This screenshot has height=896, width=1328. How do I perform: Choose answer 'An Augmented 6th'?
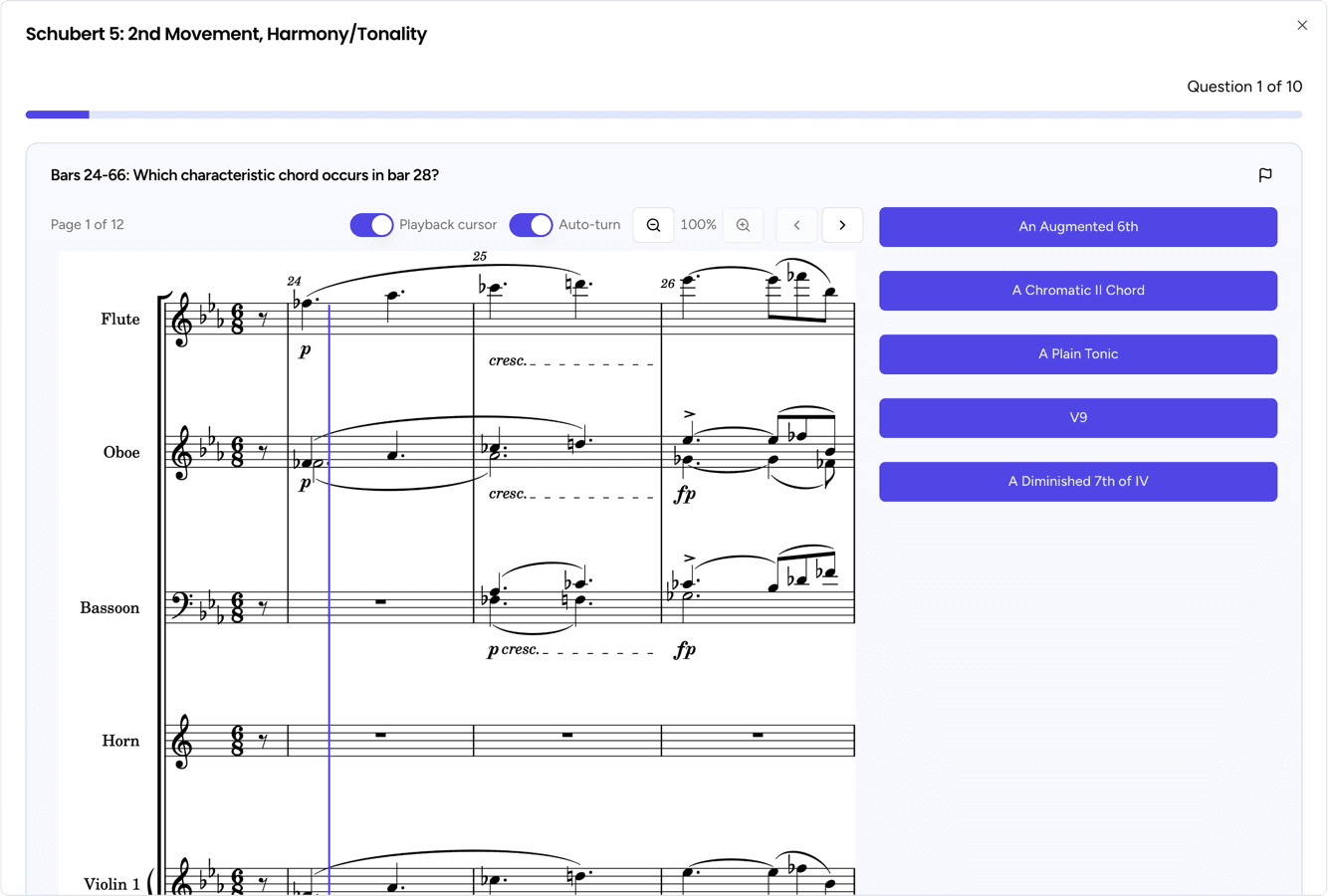pos(1078,227)
